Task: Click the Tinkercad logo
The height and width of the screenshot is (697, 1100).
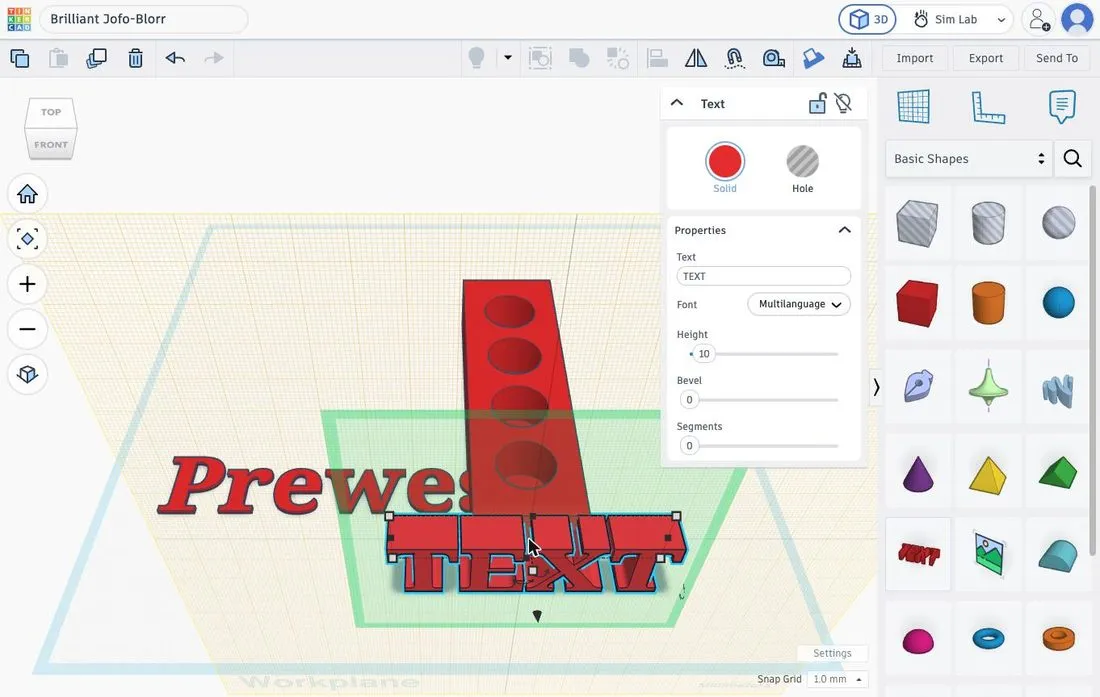Action: pos(19,19)
